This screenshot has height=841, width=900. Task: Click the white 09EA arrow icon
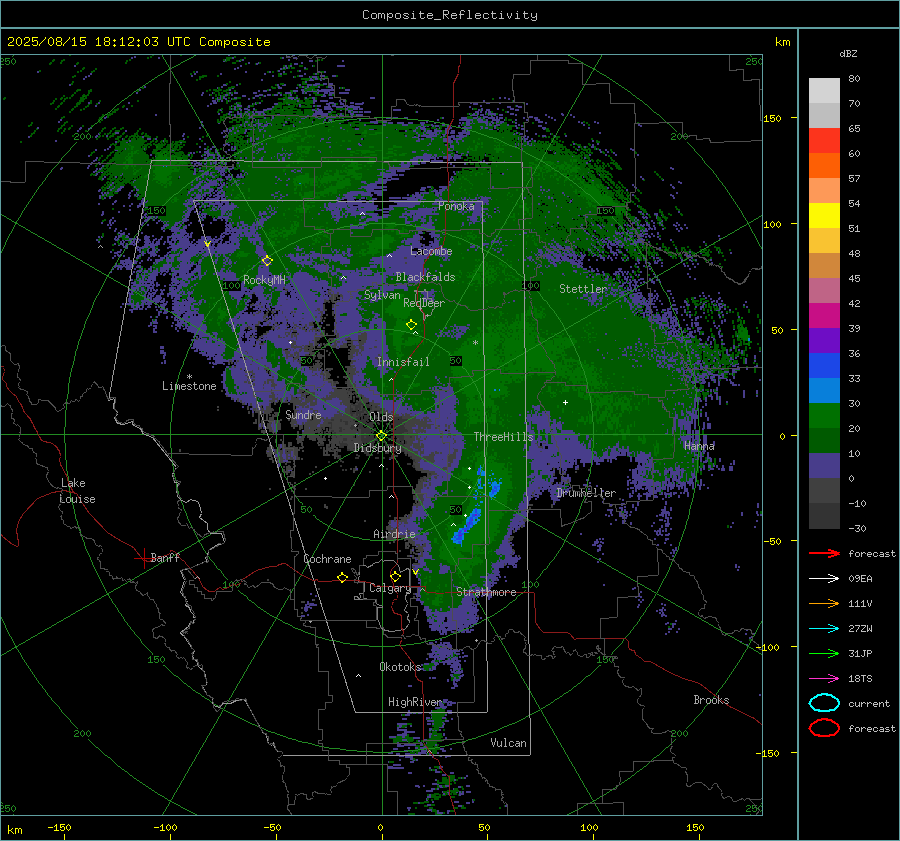824,579
